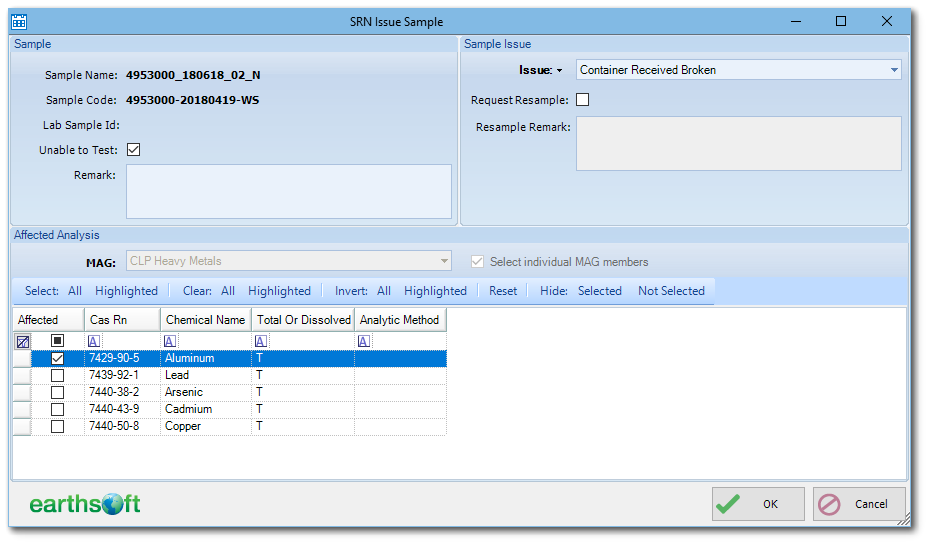Maximize the SRN Issue Sample window
The image size is (927, 543).
click(x=841, y=21)
